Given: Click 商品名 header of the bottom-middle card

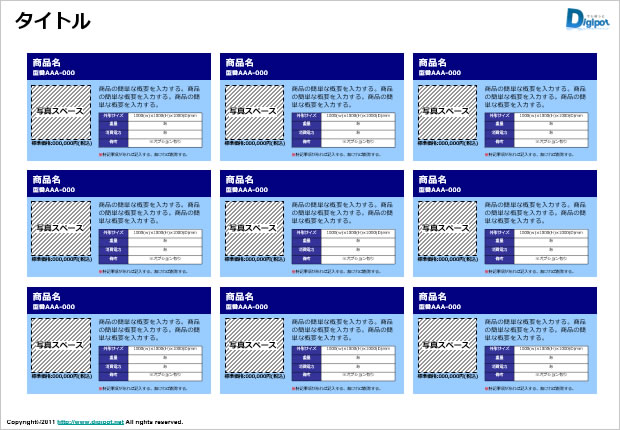Looking at the screenshot, I should (241, 296).
